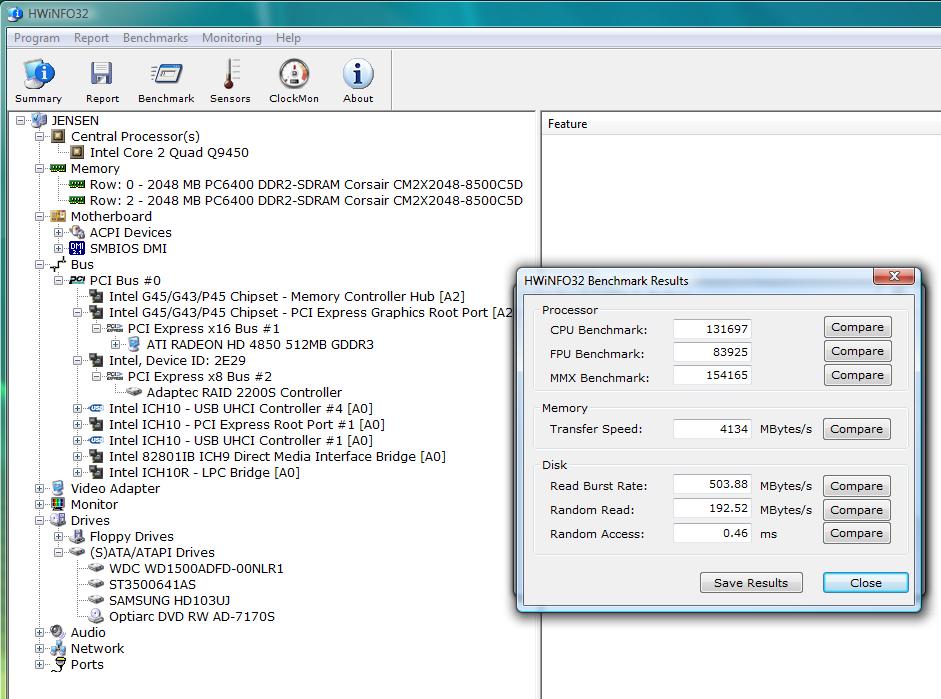The image size is (941, 699).
Task: Expand the Audio node
Action: click(x=40, y=632)
